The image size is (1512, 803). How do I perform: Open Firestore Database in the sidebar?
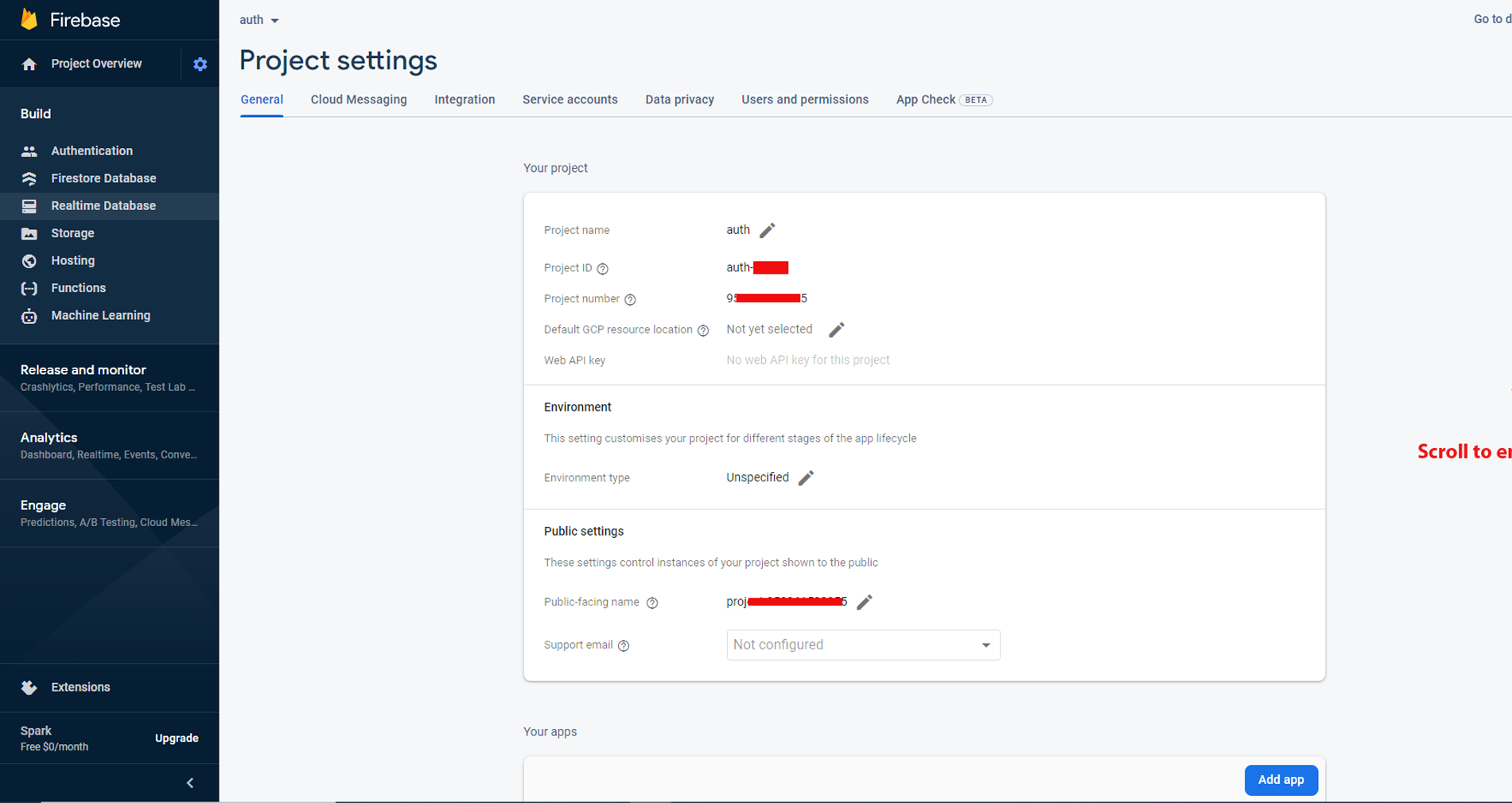point(103,178)
